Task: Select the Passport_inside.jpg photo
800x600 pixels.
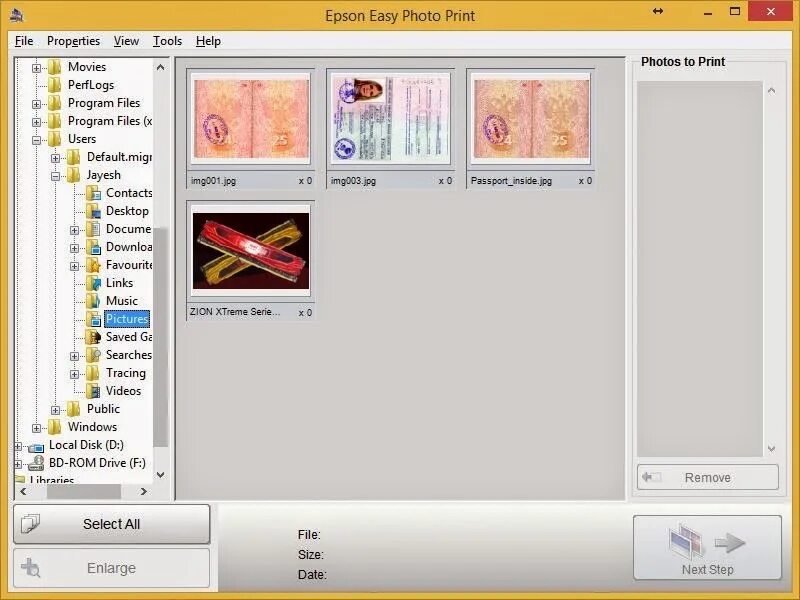Action: (531, 118)
